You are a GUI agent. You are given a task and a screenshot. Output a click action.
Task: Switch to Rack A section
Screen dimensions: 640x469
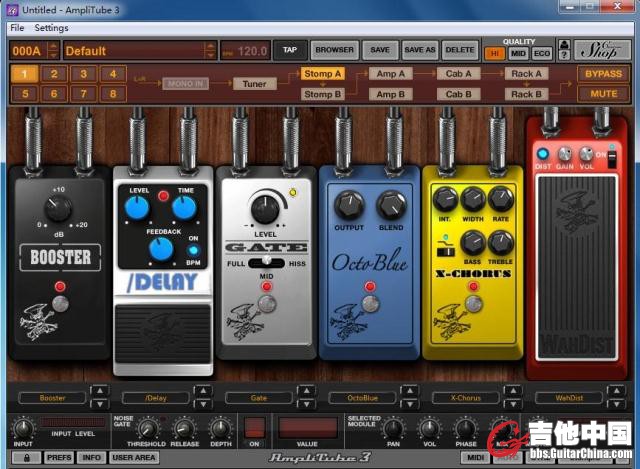pos(527,74)
